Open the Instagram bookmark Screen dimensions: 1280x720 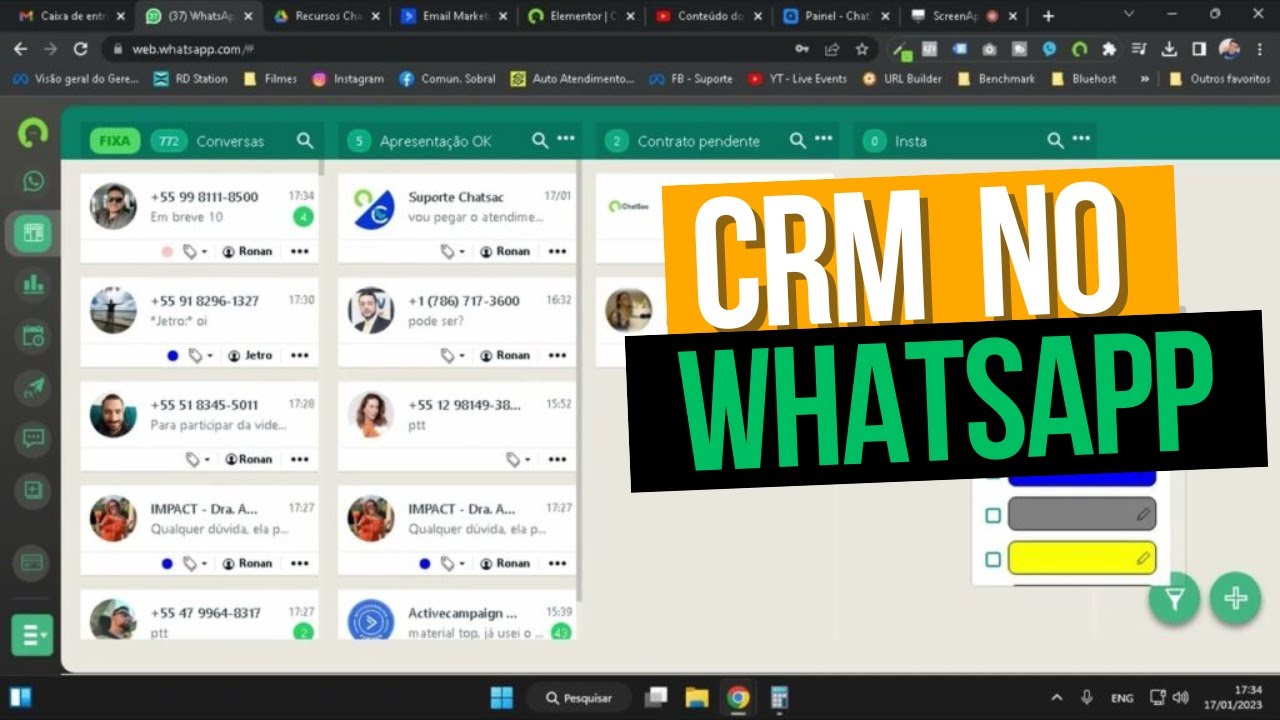pyautogui.click(x=348, y=79)
